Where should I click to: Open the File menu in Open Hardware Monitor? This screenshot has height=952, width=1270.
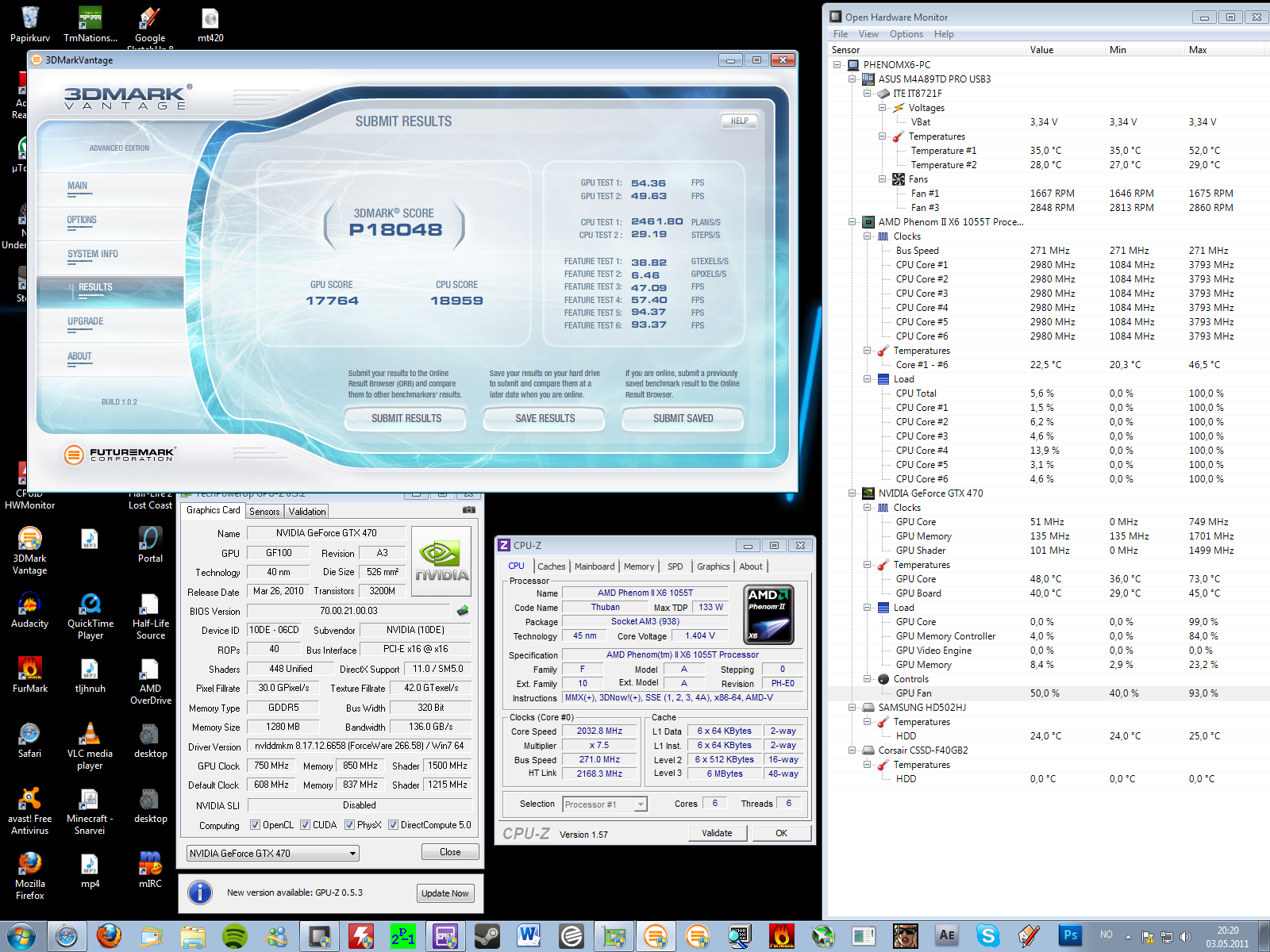841,34
